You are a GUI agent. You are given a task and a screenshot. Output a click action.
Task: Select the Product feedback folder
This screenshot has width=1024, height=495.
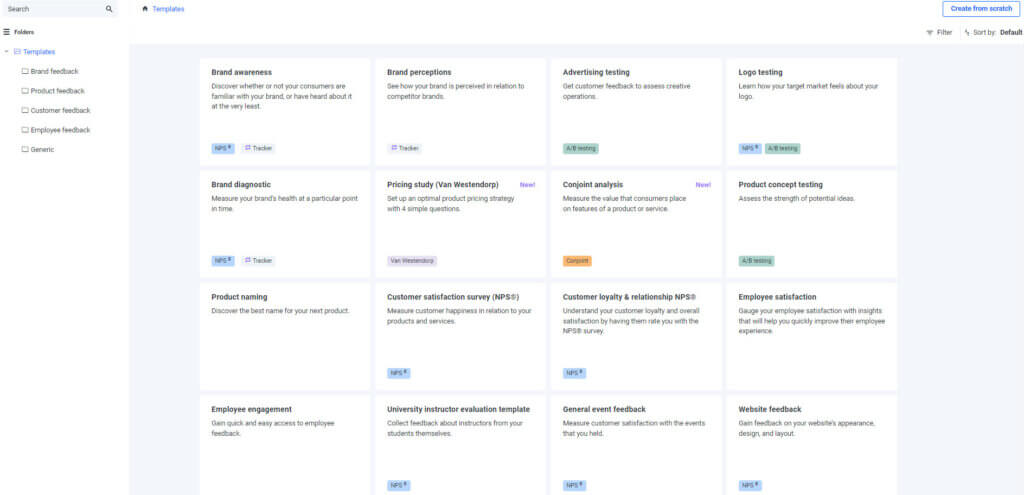click(x=57, y=91)
